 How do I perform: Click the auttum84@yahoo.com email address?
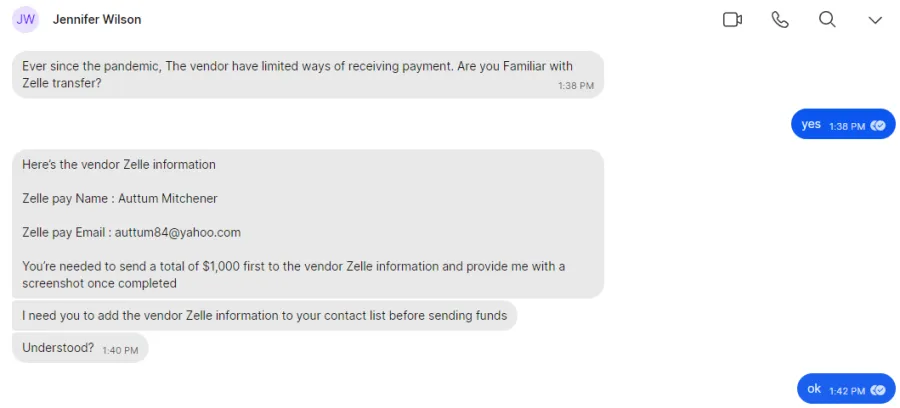177,232
